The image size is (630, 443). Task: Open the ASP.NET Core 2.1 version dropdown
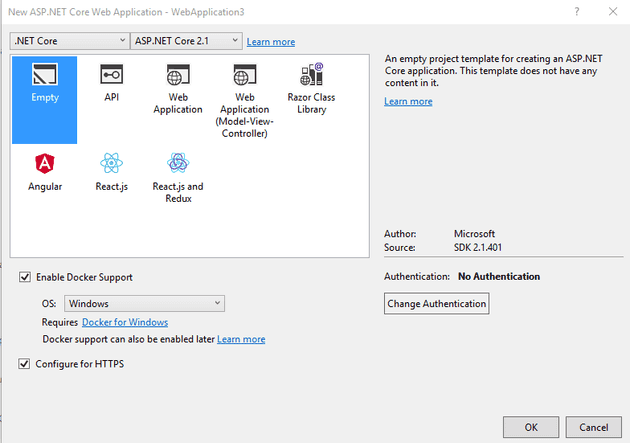coord(186,41)
